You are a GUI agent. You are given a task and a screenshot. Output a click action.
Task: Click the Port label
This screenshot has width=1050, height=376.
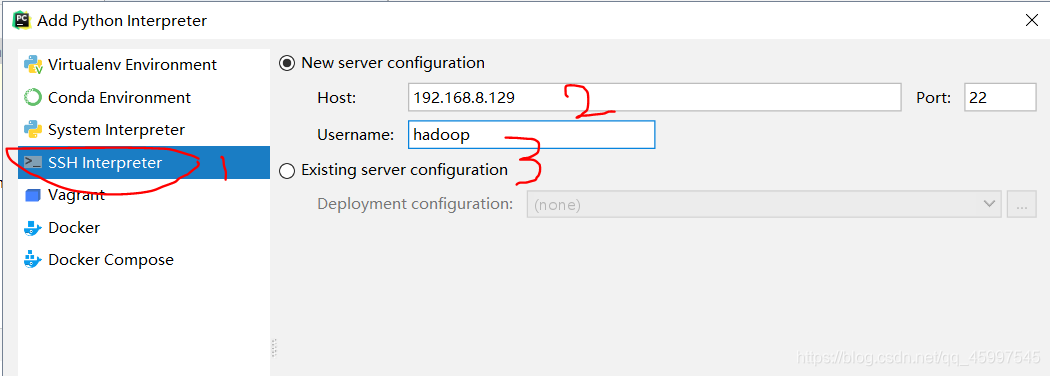click(x=933, y=98)
